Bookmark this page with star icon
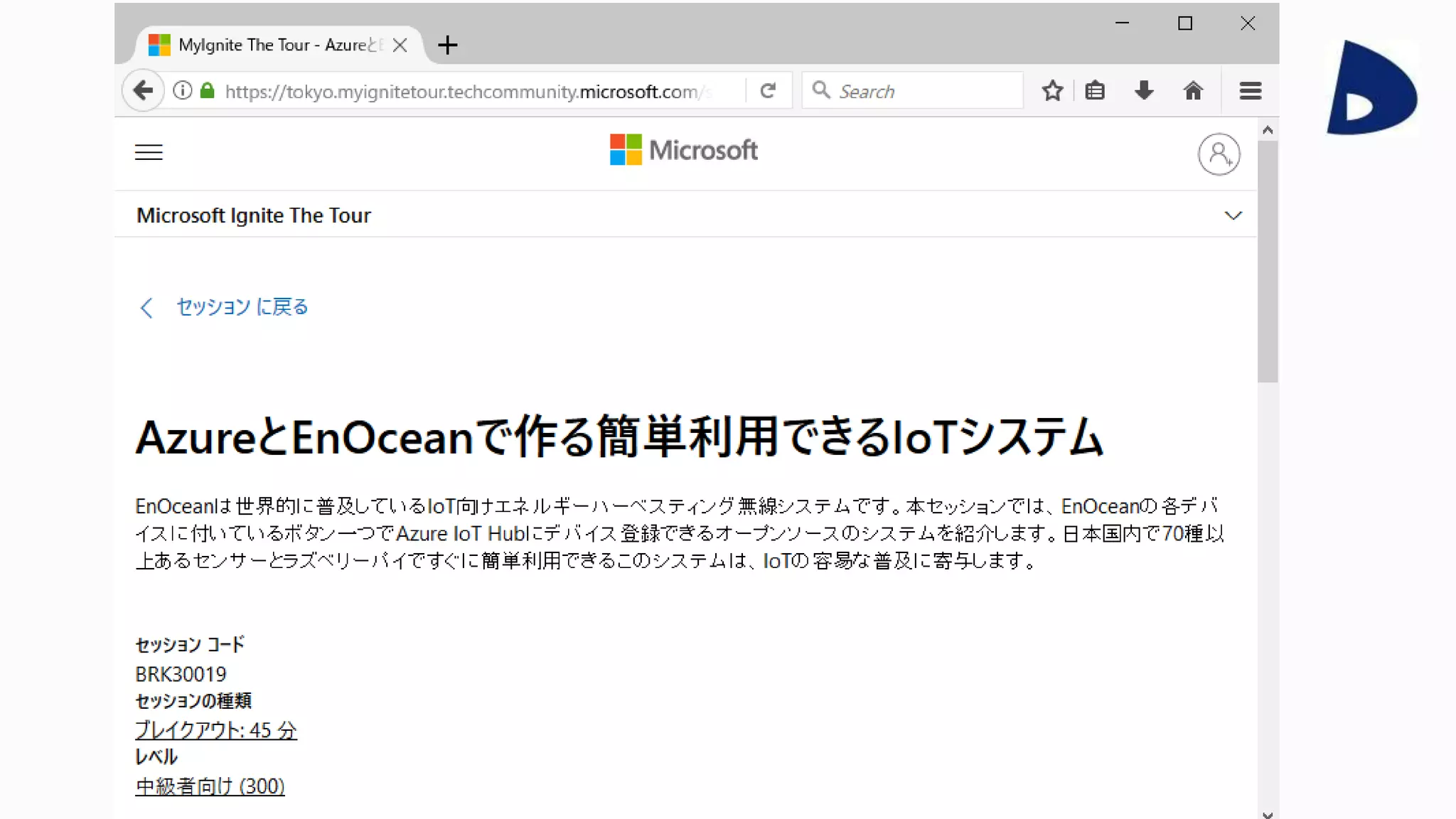1456x819 pixels. 1052,90
